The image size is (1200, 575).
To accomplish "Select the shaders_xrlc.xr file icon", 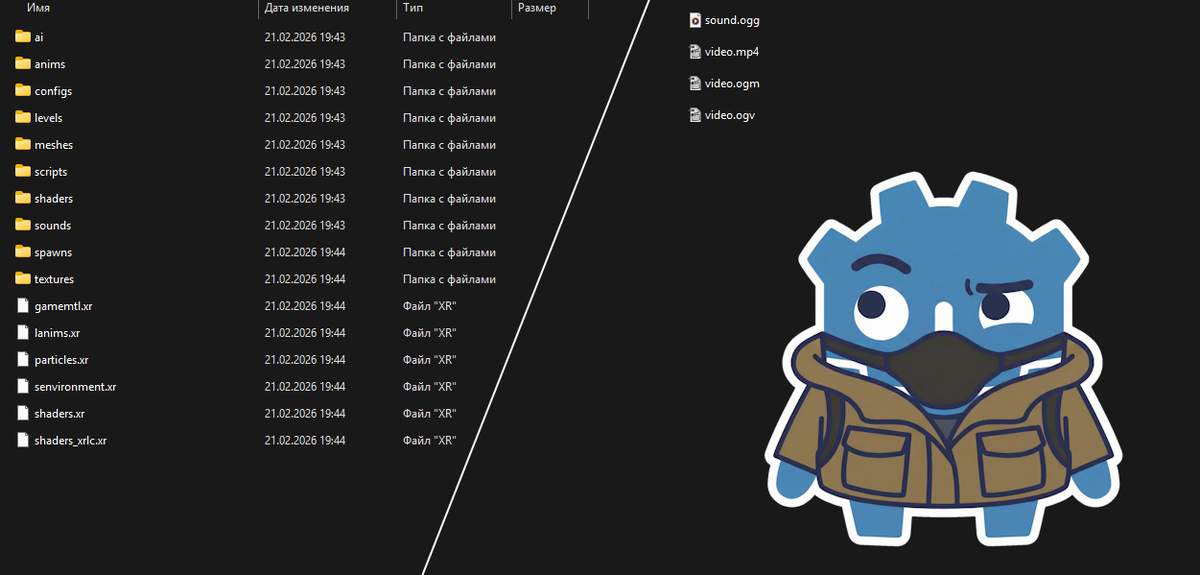I will point(24,440).
